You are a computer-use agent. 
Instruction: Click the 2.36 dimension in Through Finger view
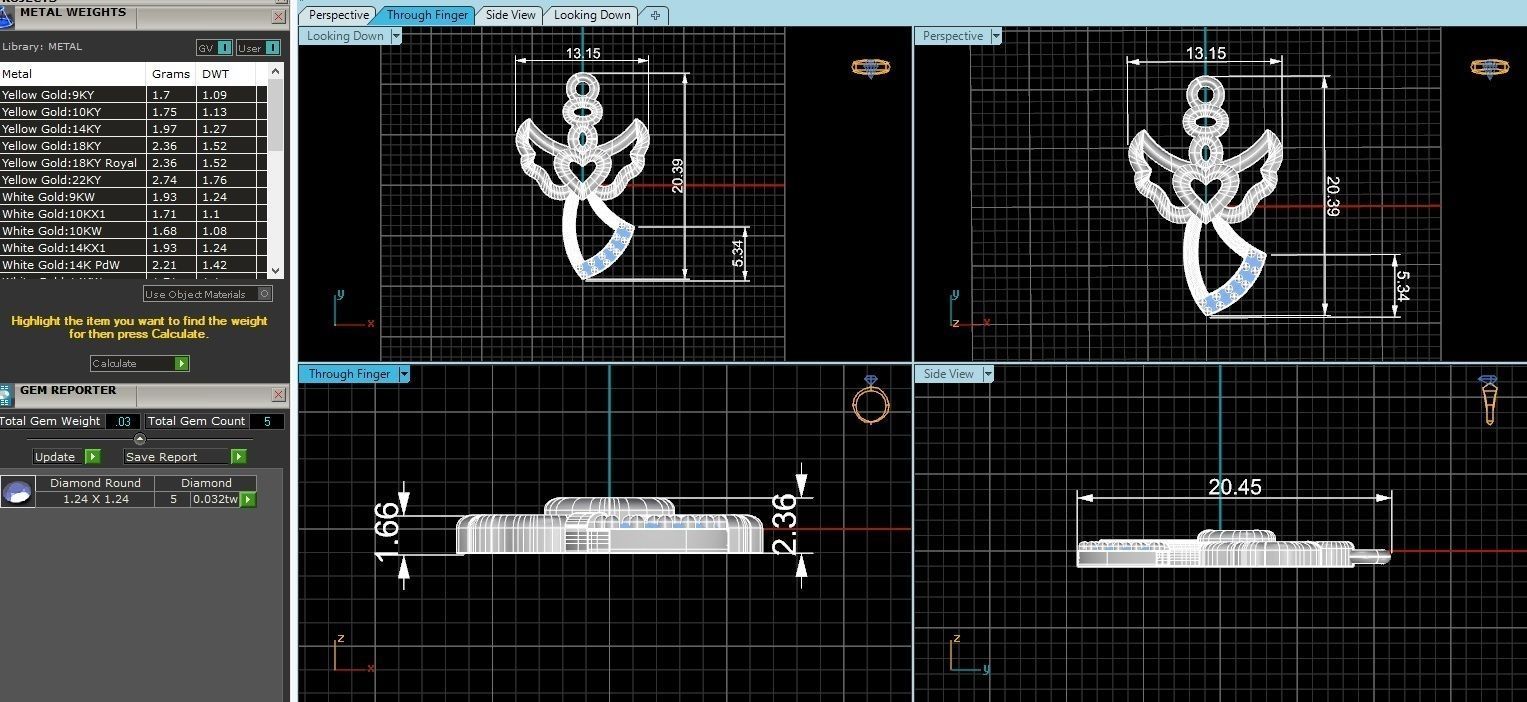785,524
